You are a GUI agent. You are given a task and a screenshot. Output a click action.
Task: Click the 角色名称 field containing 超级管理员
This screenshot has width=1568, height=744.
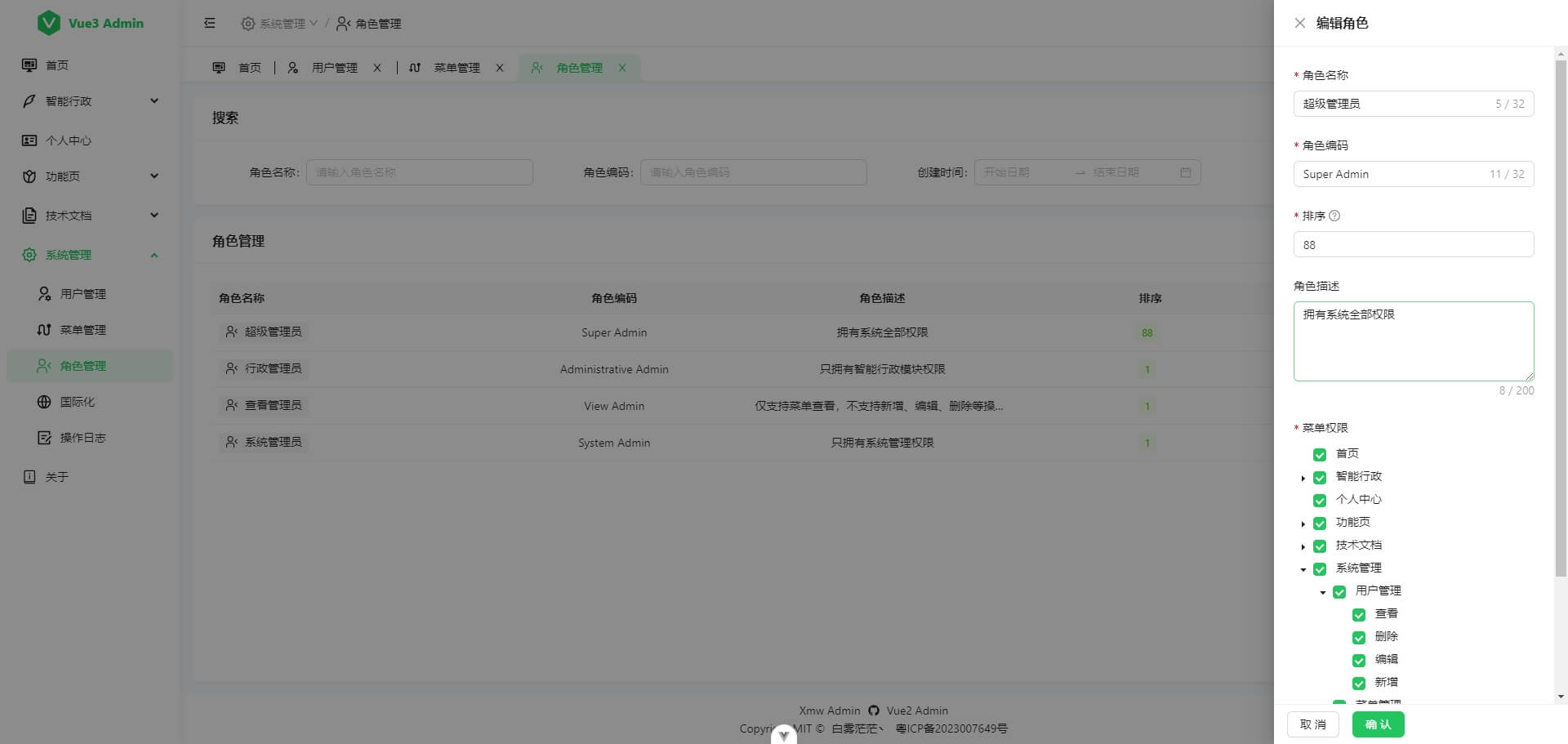[x=1414, y=104]
